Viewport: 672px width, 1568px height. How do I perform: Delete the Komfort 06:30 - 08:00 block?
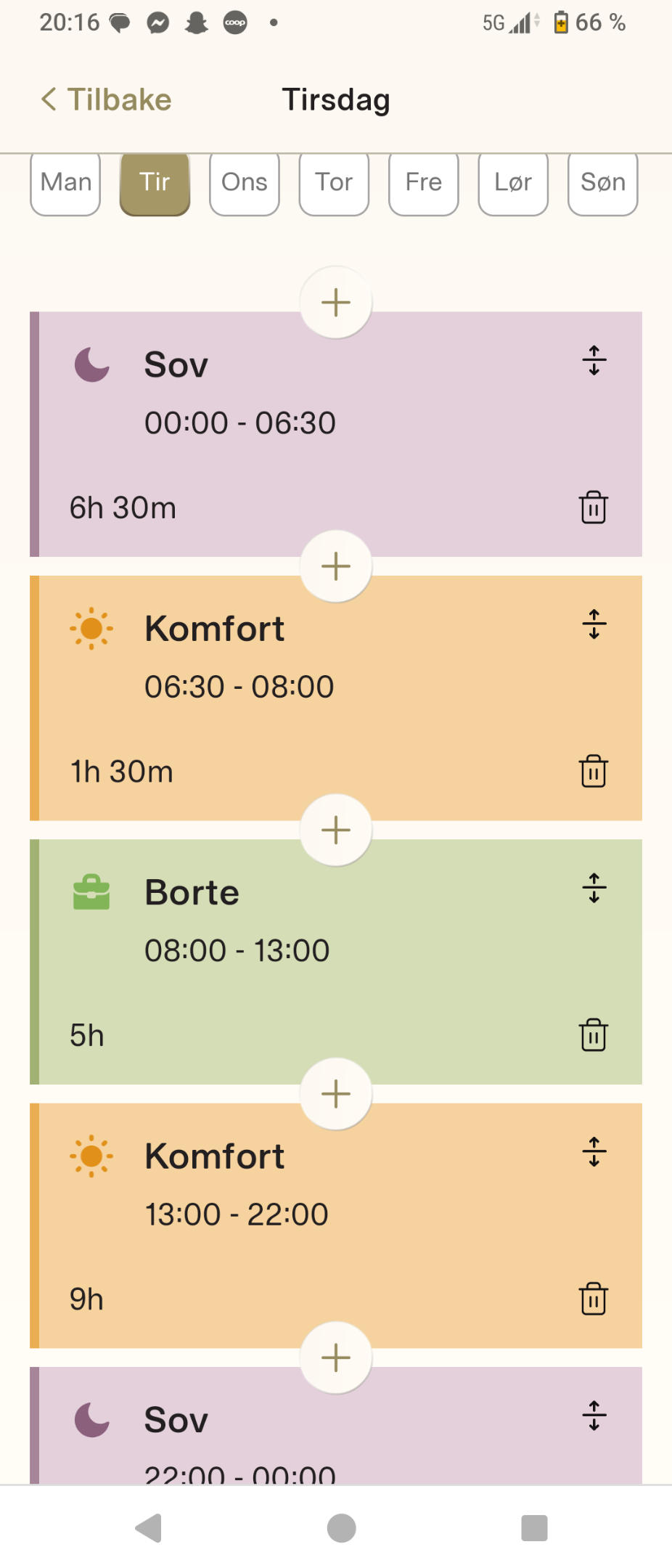point(593,770)
